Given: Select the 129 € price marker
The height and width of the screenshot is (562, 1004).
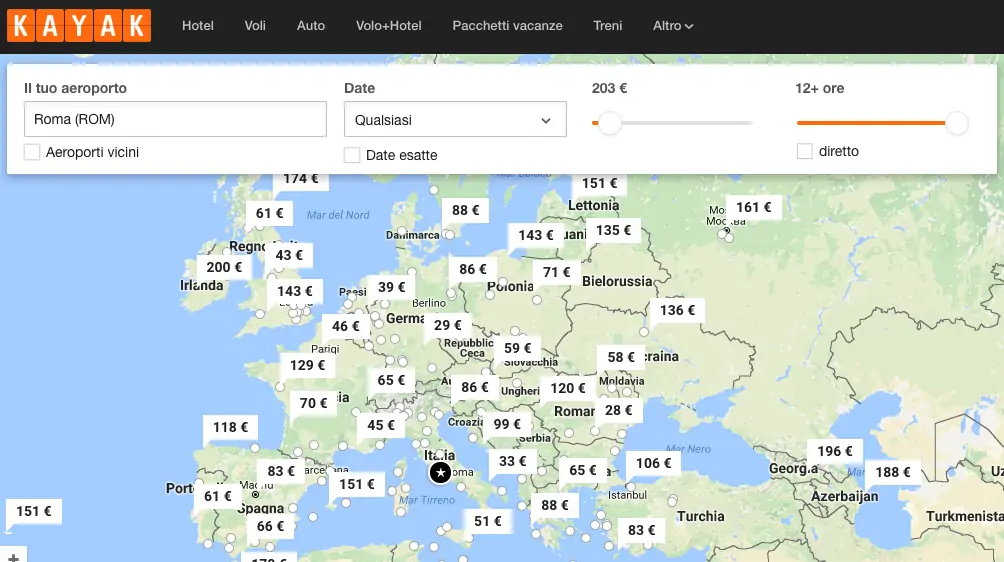Looking at the screenshot, I should pos(307,365).
